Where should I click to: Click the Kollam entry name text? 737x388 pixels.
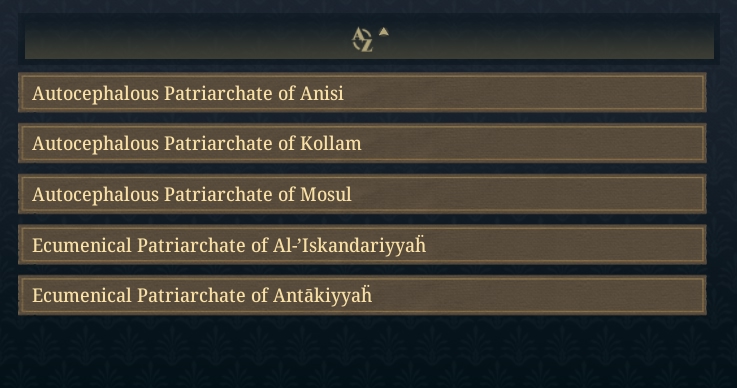click(x=331, y=143)
